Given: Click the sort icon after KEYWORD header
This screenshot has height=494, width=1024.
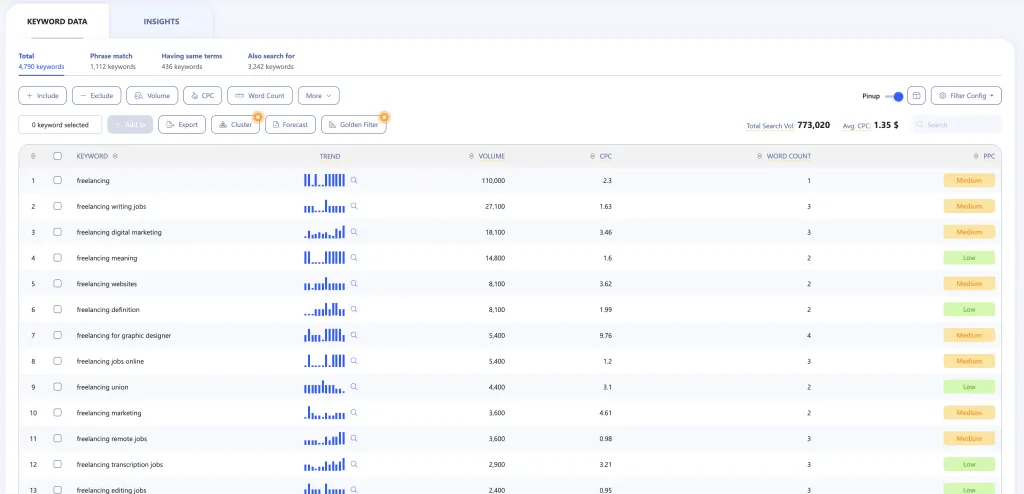Looking at the screenshot, I should (x=115, y=156).
